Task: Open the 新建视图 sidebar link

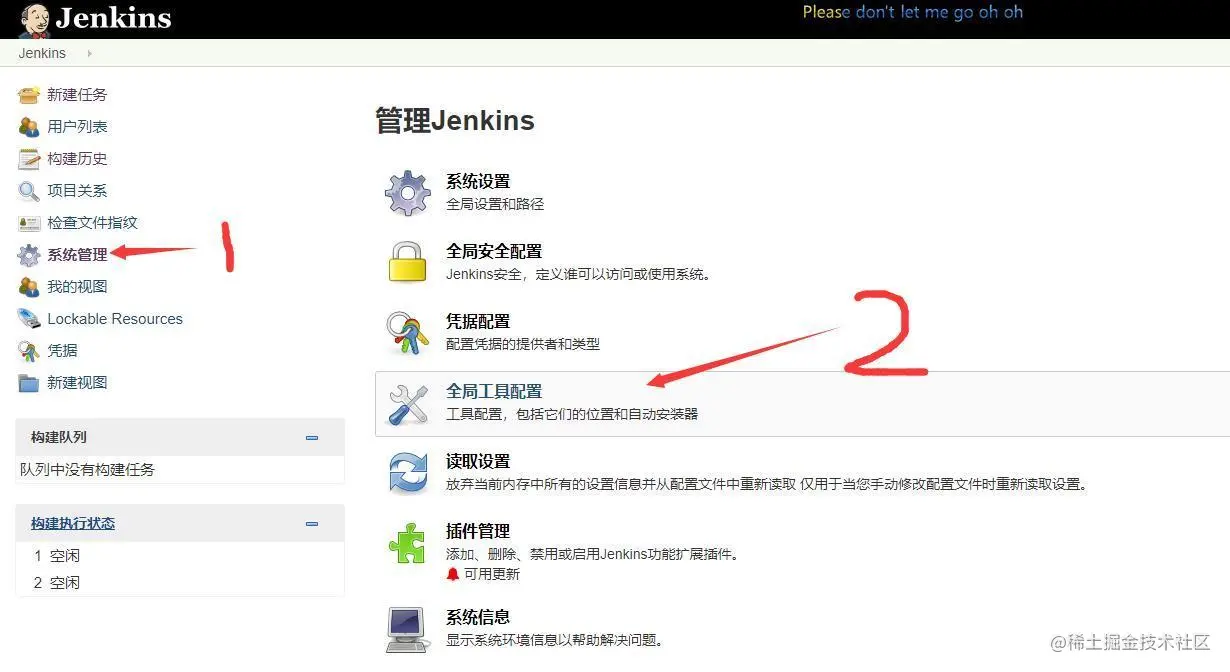Action: (x=77, y=383)
